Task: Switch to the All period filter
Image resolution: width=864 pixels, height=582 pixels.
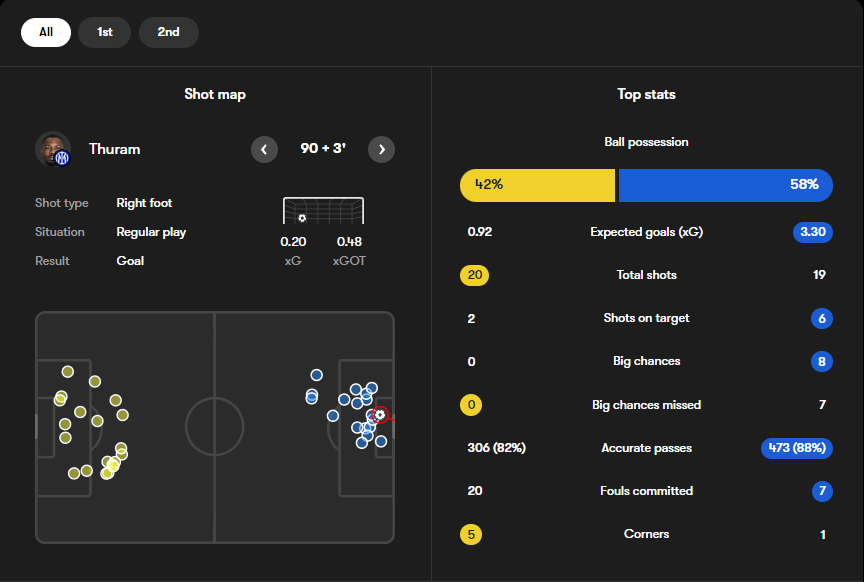Action: pos(46,32)
